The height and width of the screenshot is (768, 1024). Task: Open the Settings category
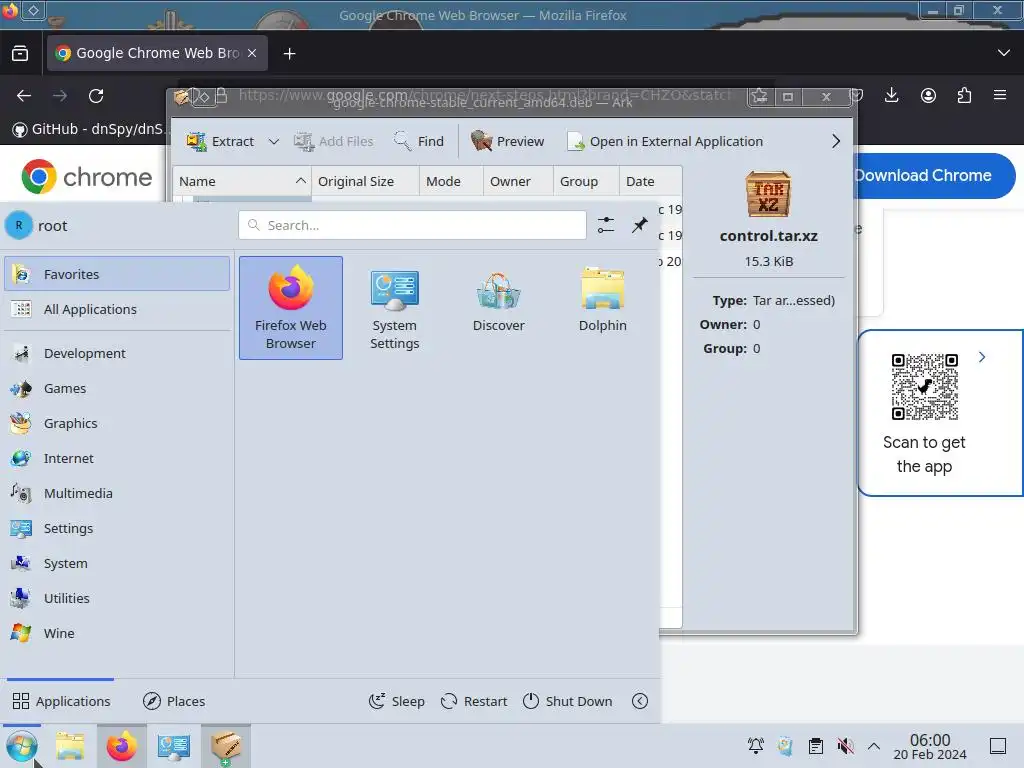click(117, 528)
